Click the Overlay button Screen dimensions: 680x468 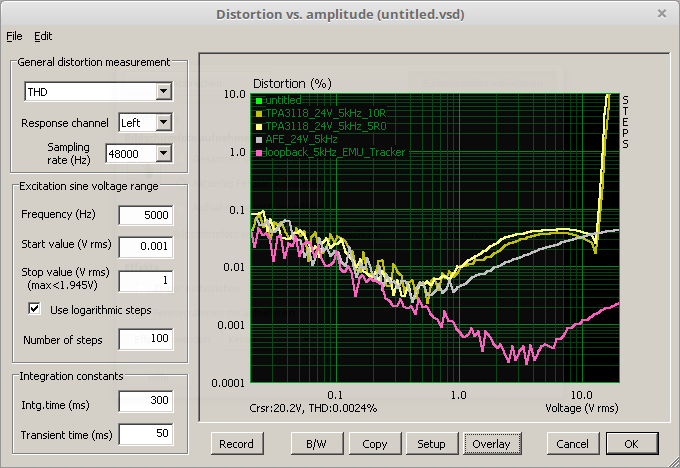coord(491,443)
